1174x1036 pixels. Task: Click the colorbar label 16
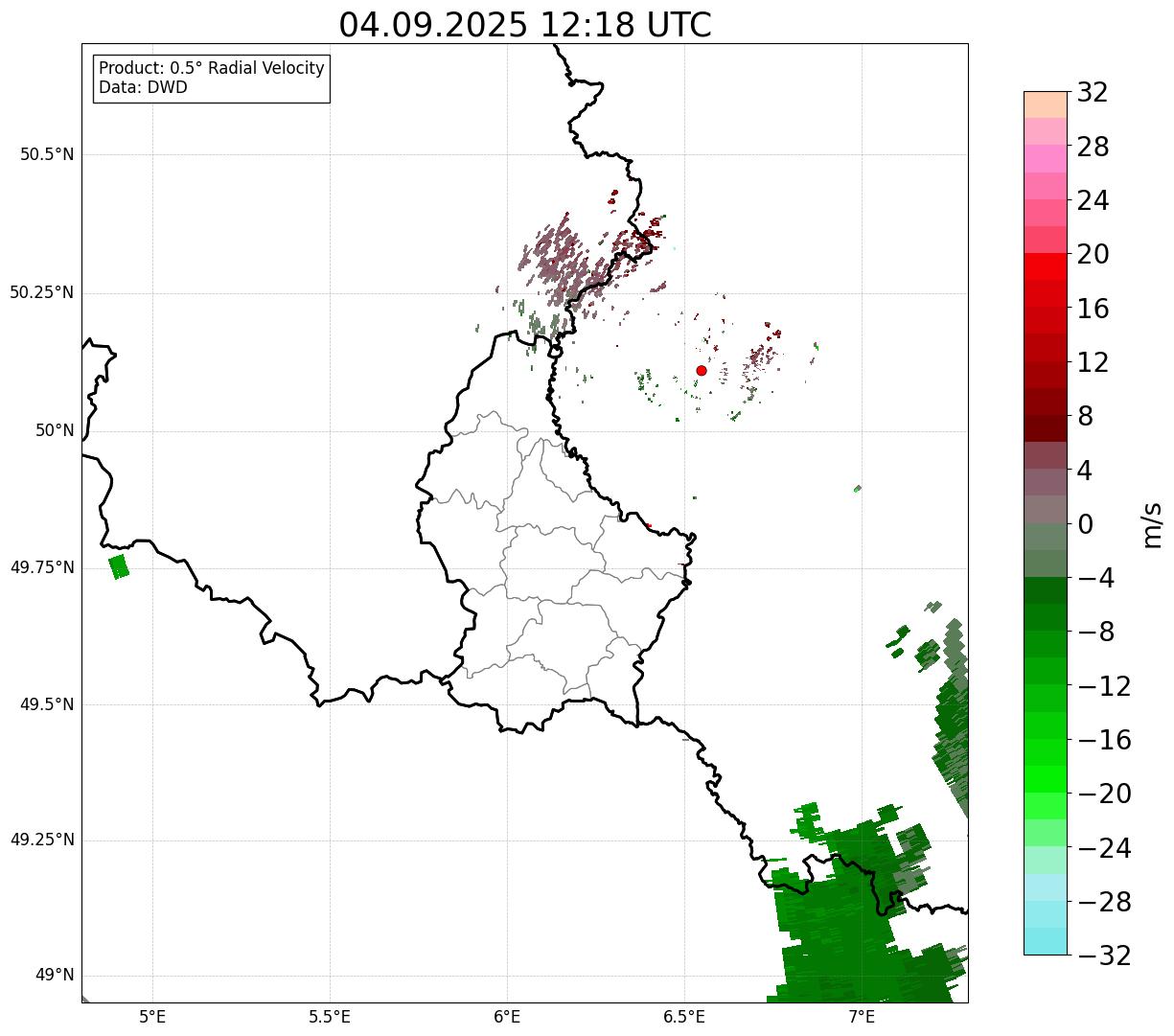pyautogui.click(x=1093, y=309)
